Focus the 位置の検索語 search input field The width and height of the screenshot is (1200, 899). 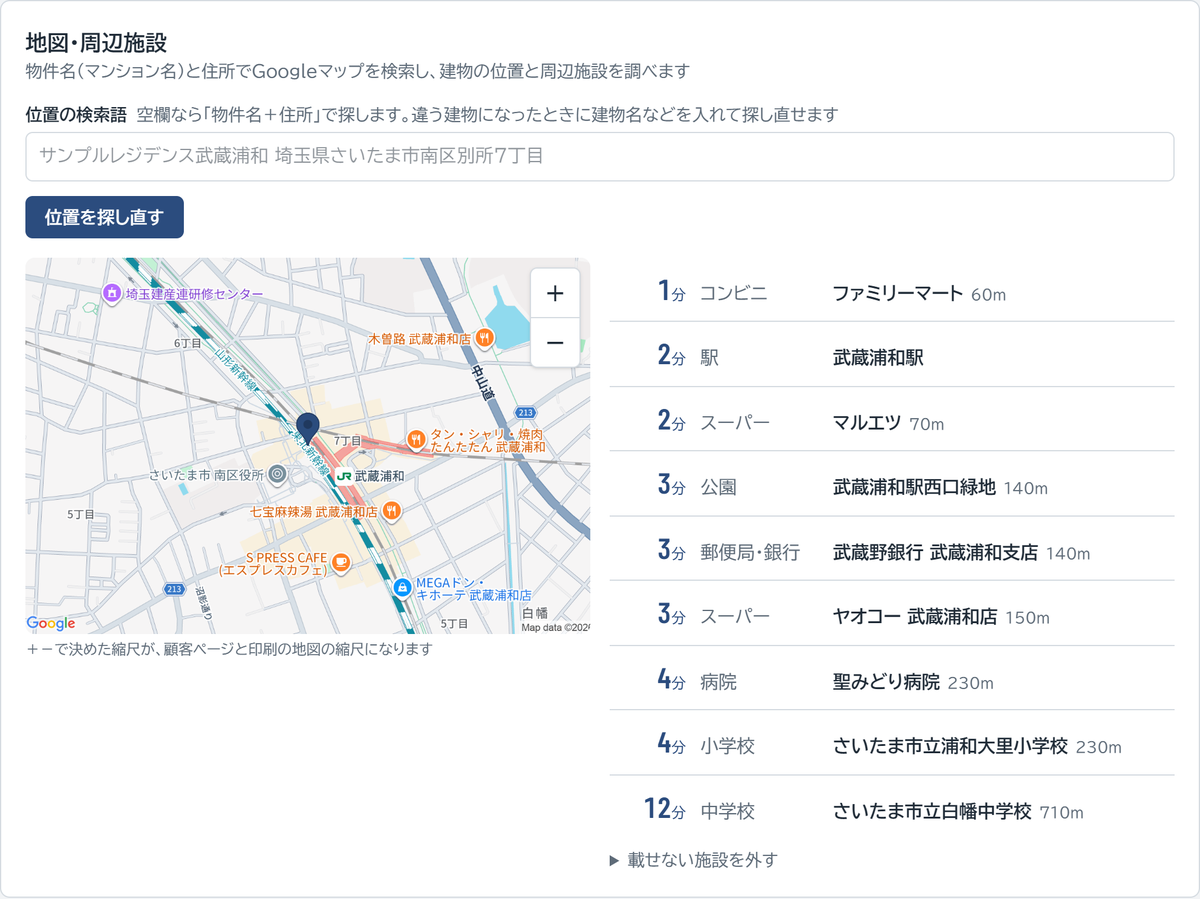coord(599,157)
